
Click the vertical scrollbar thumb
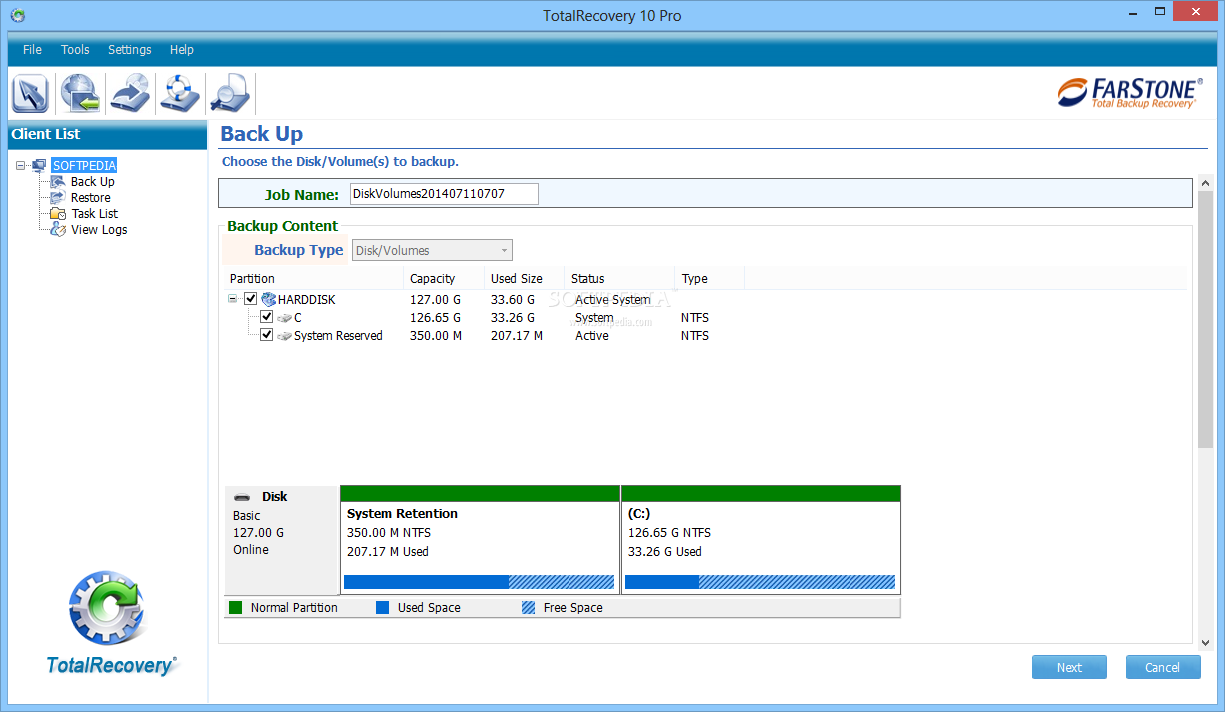click(1205, 320)
